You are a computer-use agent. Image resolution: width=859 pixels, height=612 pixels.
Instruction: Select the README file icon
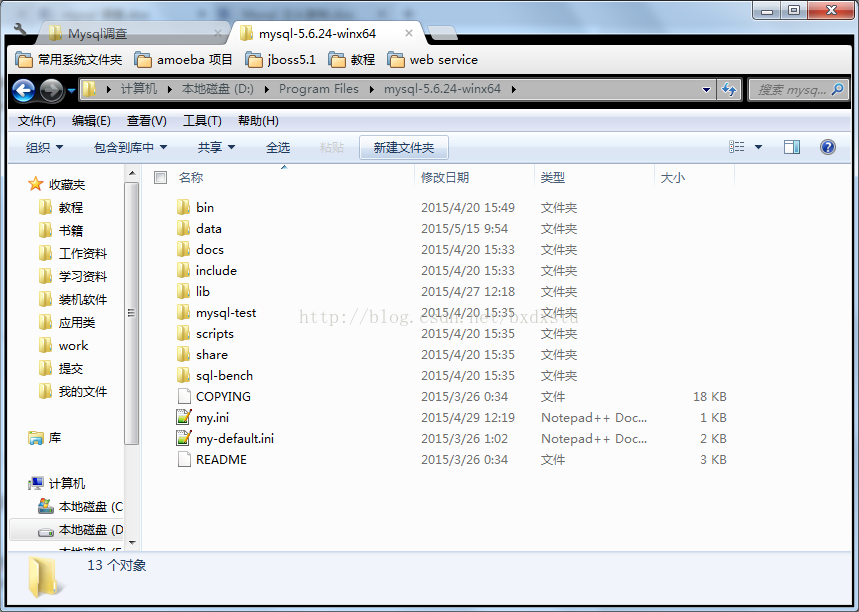tap(184, 459)
